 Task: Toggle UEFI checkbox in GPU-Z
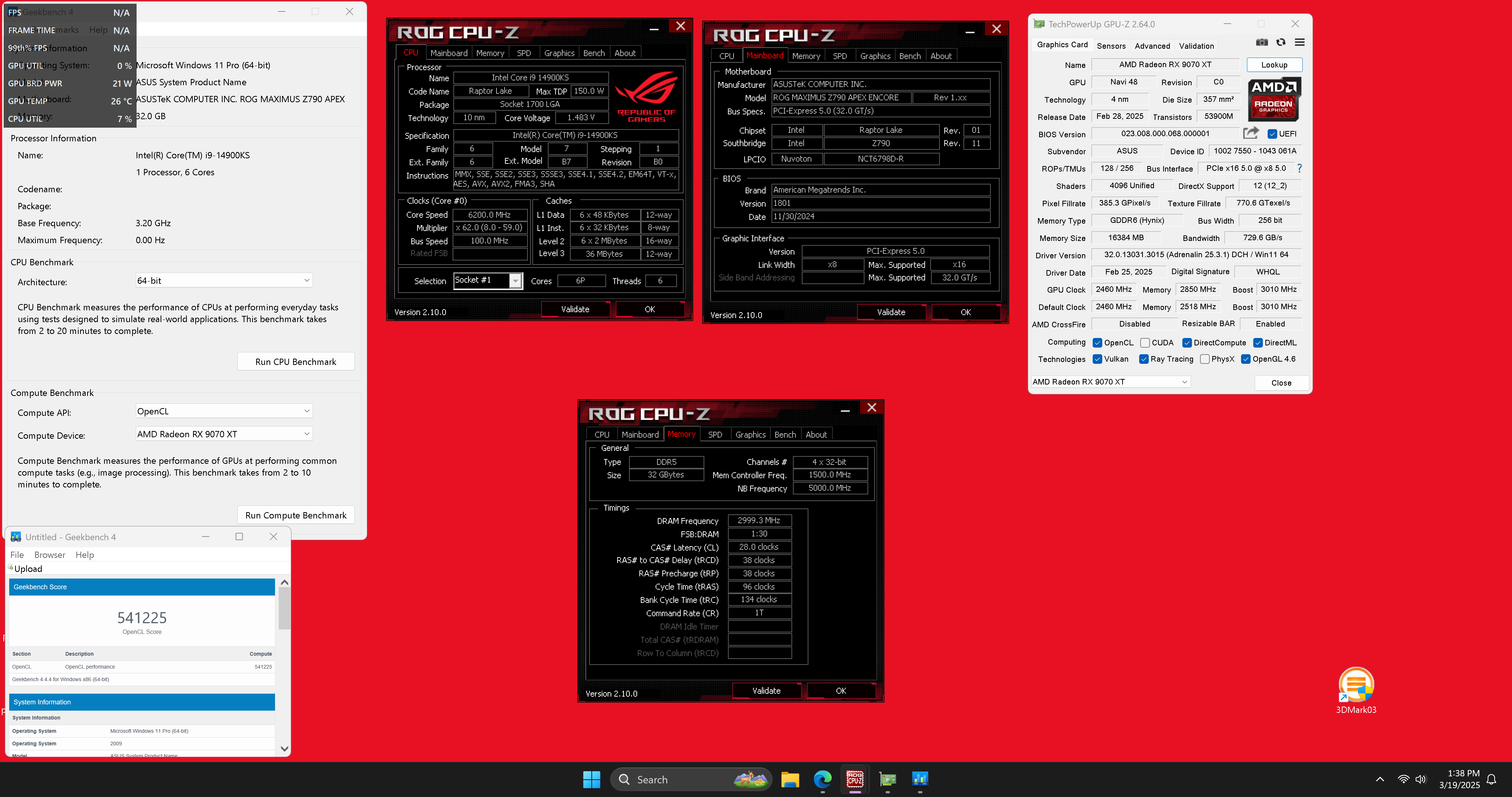tap(1272, 134)
